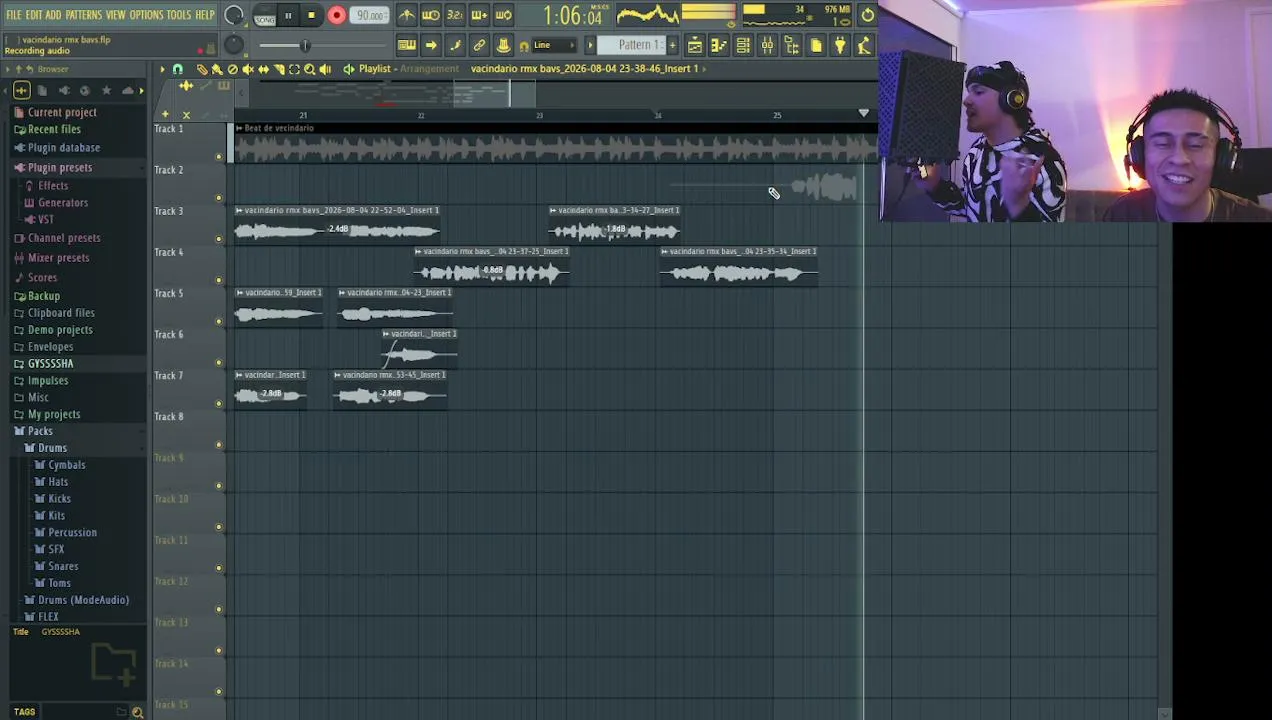This screenshot has width=1272, height=720.
Task: Collapse the Drums folder under Packs
Action: pos(52,448)
